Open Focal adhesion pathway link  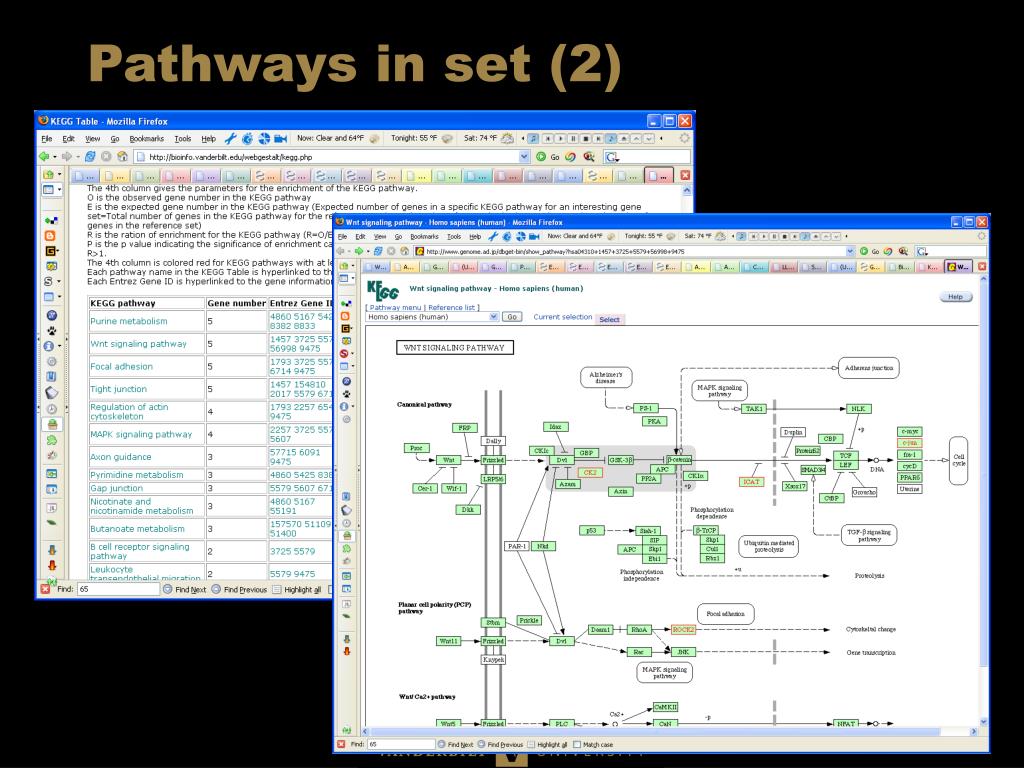[121, 366]
